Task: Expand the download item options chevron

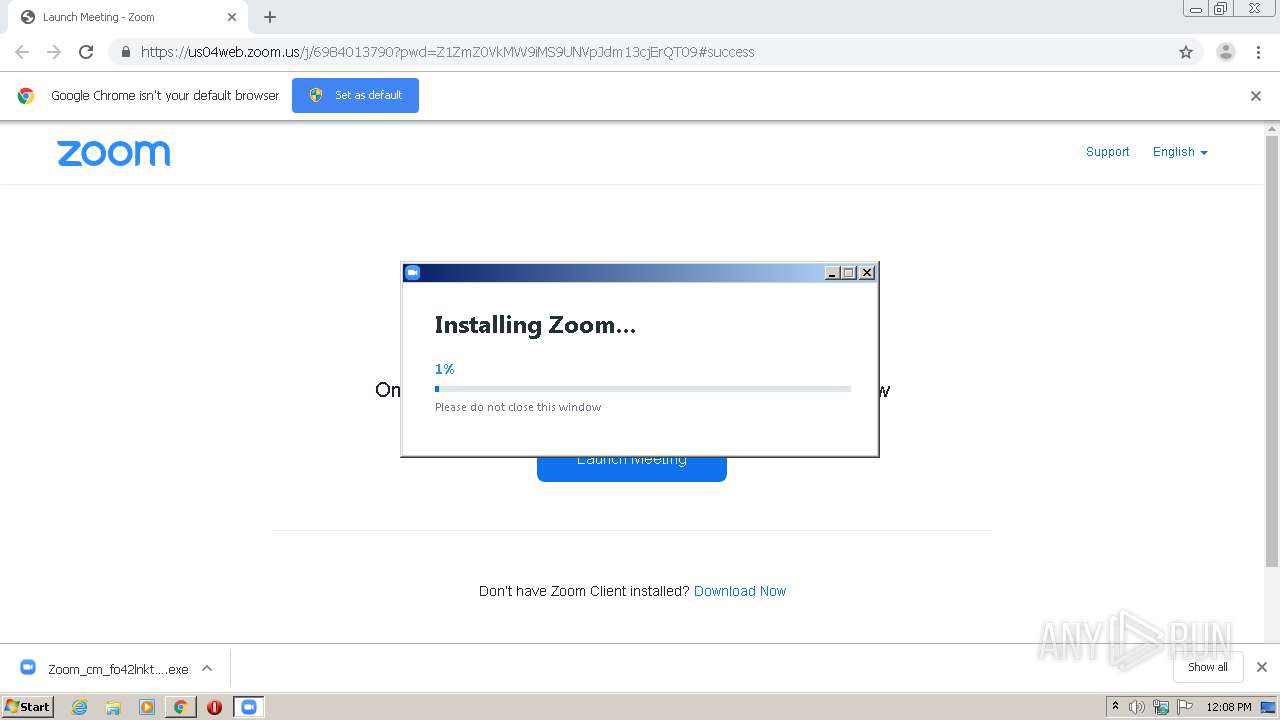Action: [x=207, y=668]
